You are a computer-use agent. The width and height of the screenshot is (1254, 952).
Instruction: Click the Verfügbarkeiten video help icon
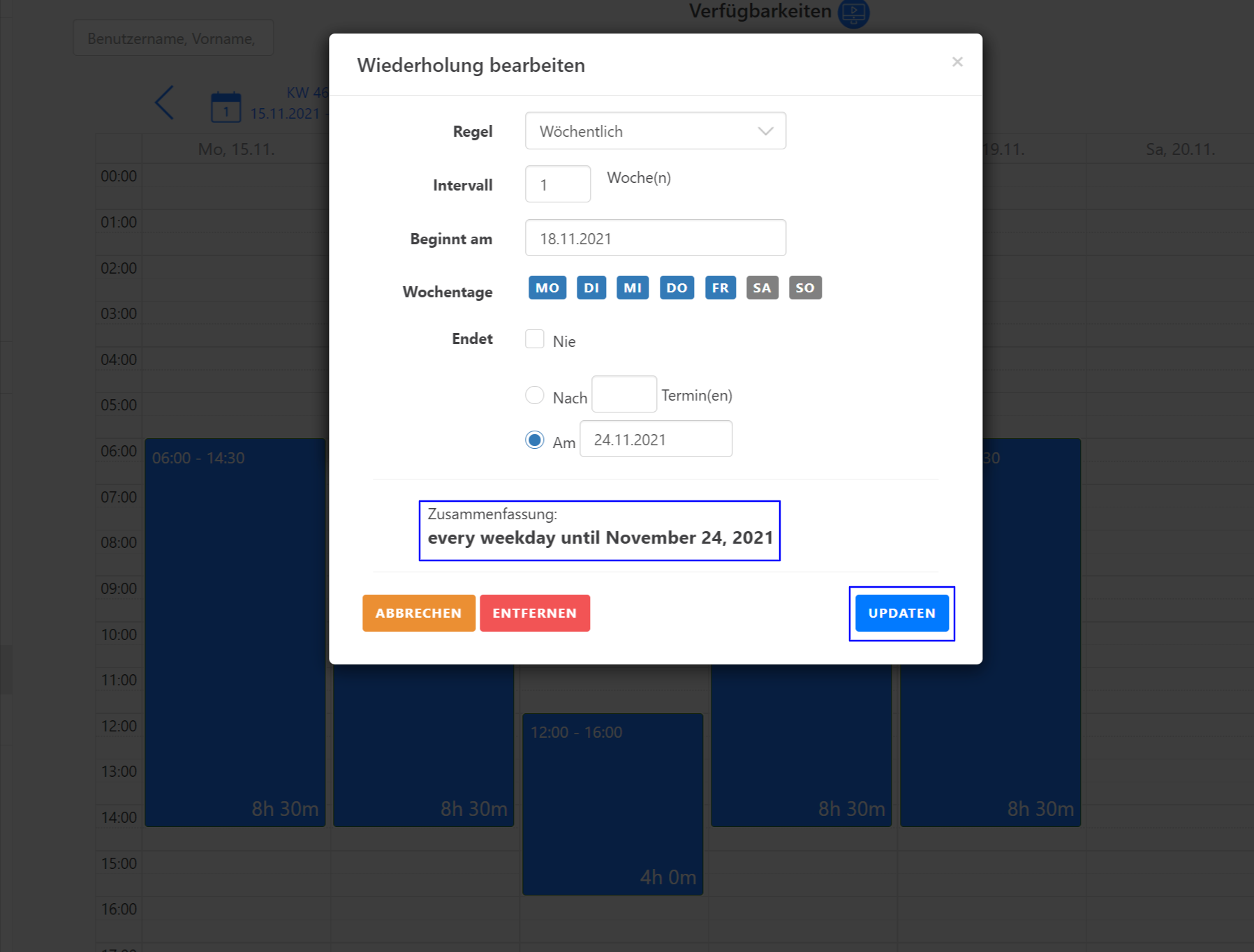853,13
